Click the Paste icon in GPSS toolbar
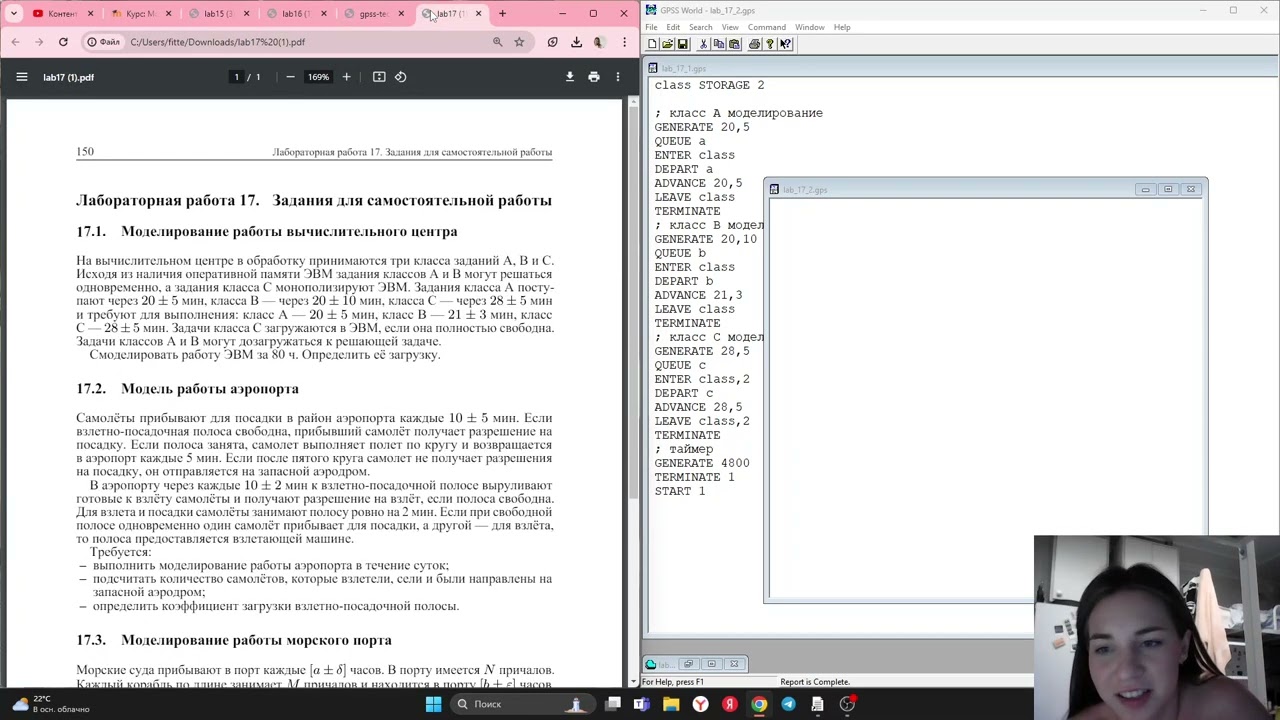The height and width of the screenshot is (720, 1280). tap(734, 44)
